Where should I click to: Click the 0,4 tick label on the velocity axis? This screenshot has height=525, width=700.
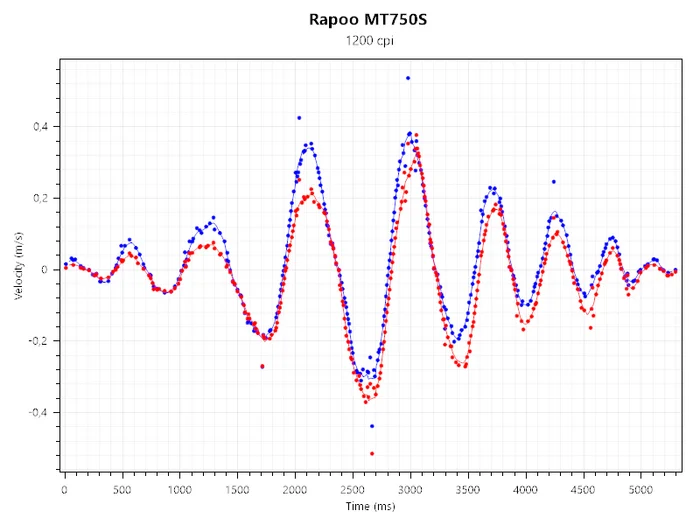coord(40,127)
